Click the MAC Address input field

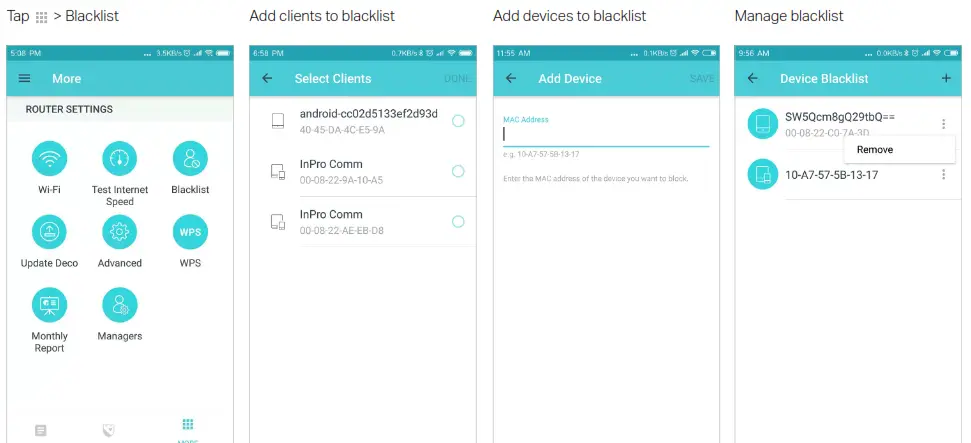(606, 134)
